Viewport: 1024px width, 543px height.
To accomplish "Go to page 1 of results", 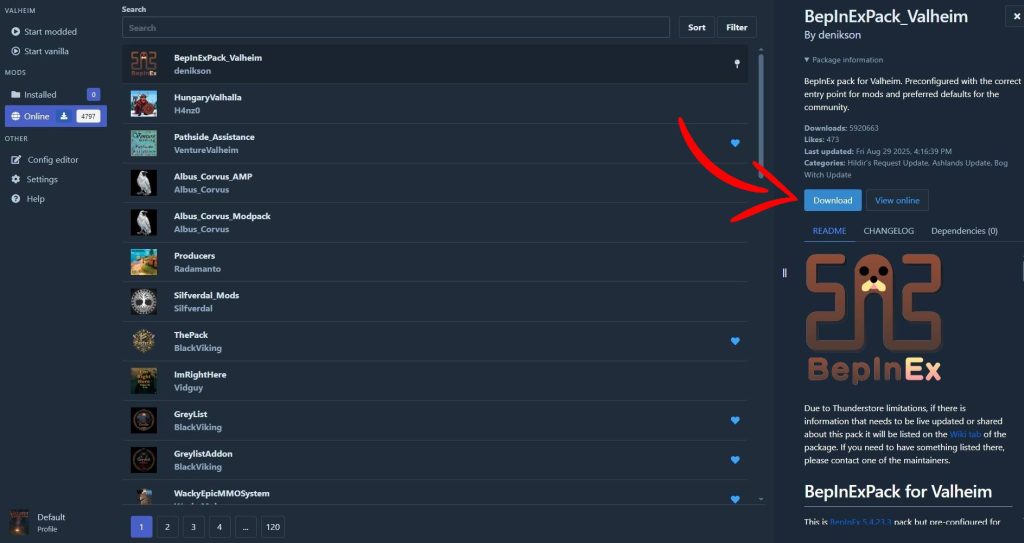I will 141,527.
